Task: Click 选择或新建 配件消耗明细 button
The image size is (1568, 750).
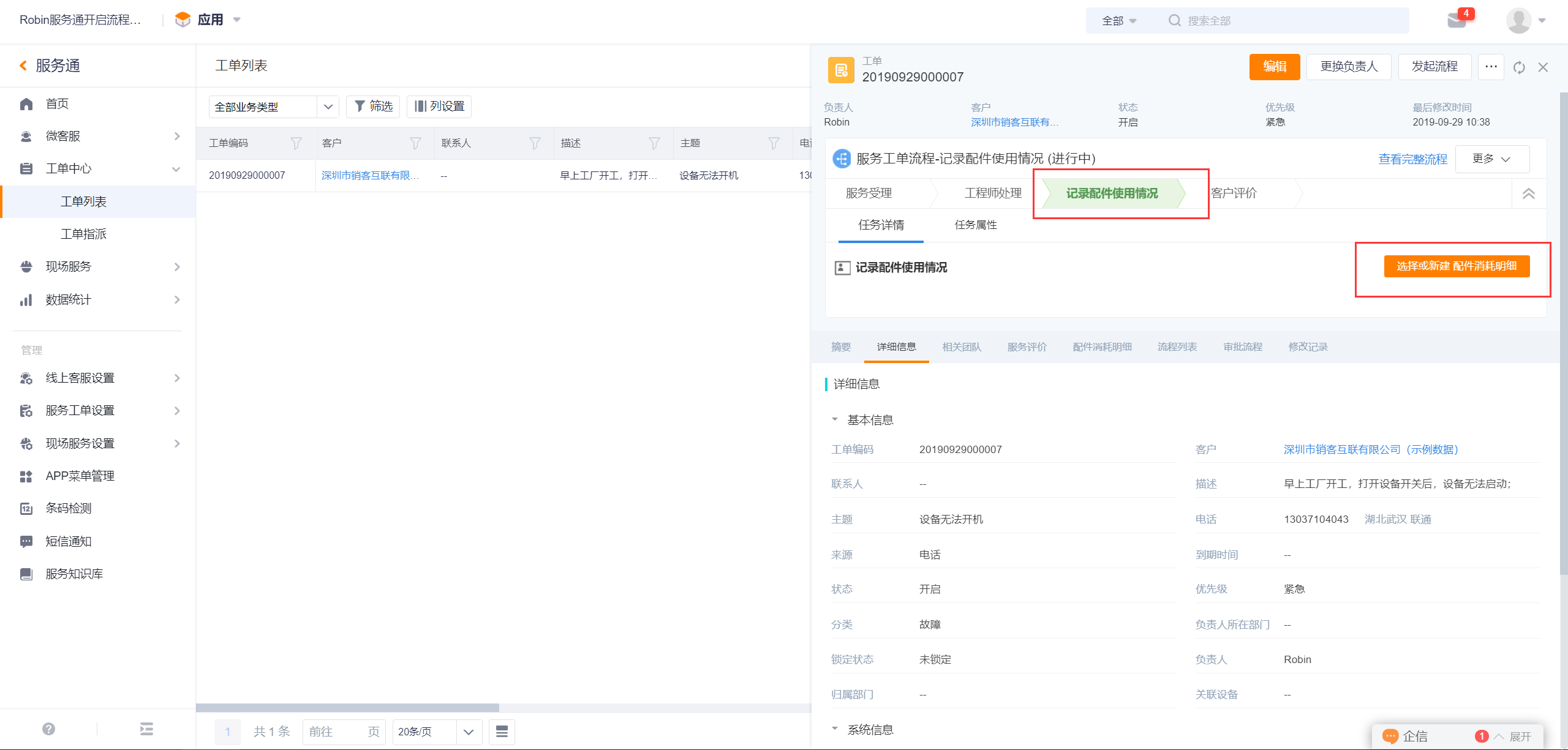Action: coord(1457,266)
